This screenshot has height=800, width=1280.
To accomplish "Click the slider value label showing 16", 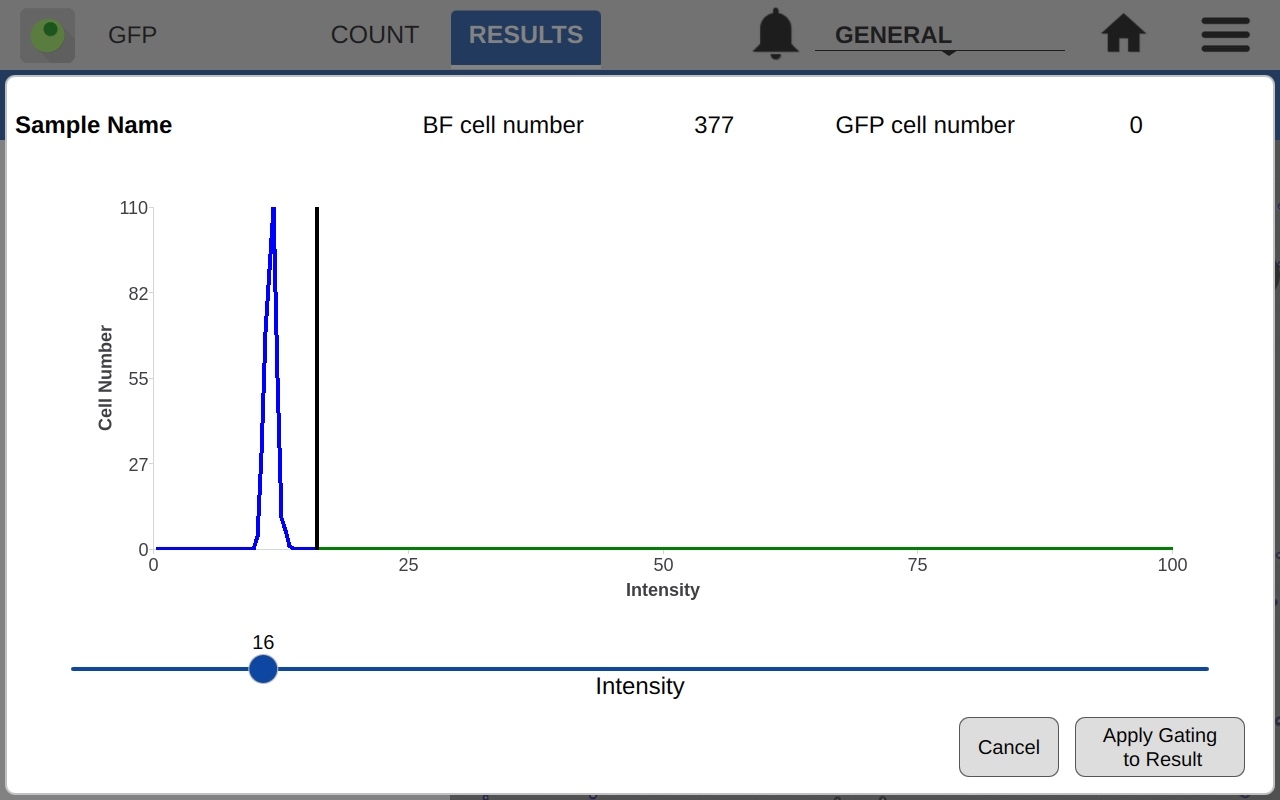I will [x=262, y=642].
